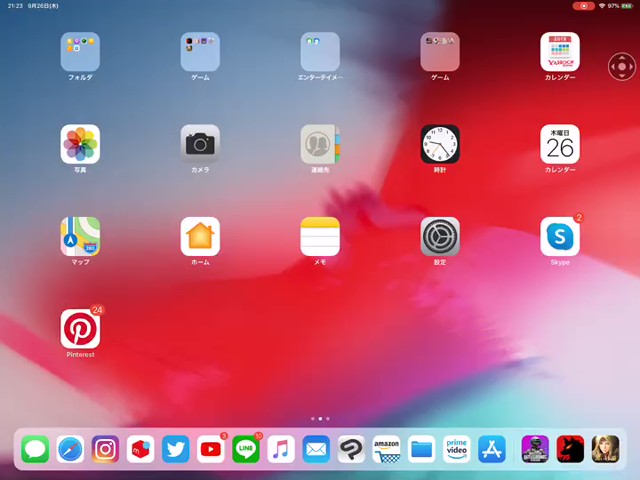
Task: Open the red wolf game icon
Action: (570, 449)
